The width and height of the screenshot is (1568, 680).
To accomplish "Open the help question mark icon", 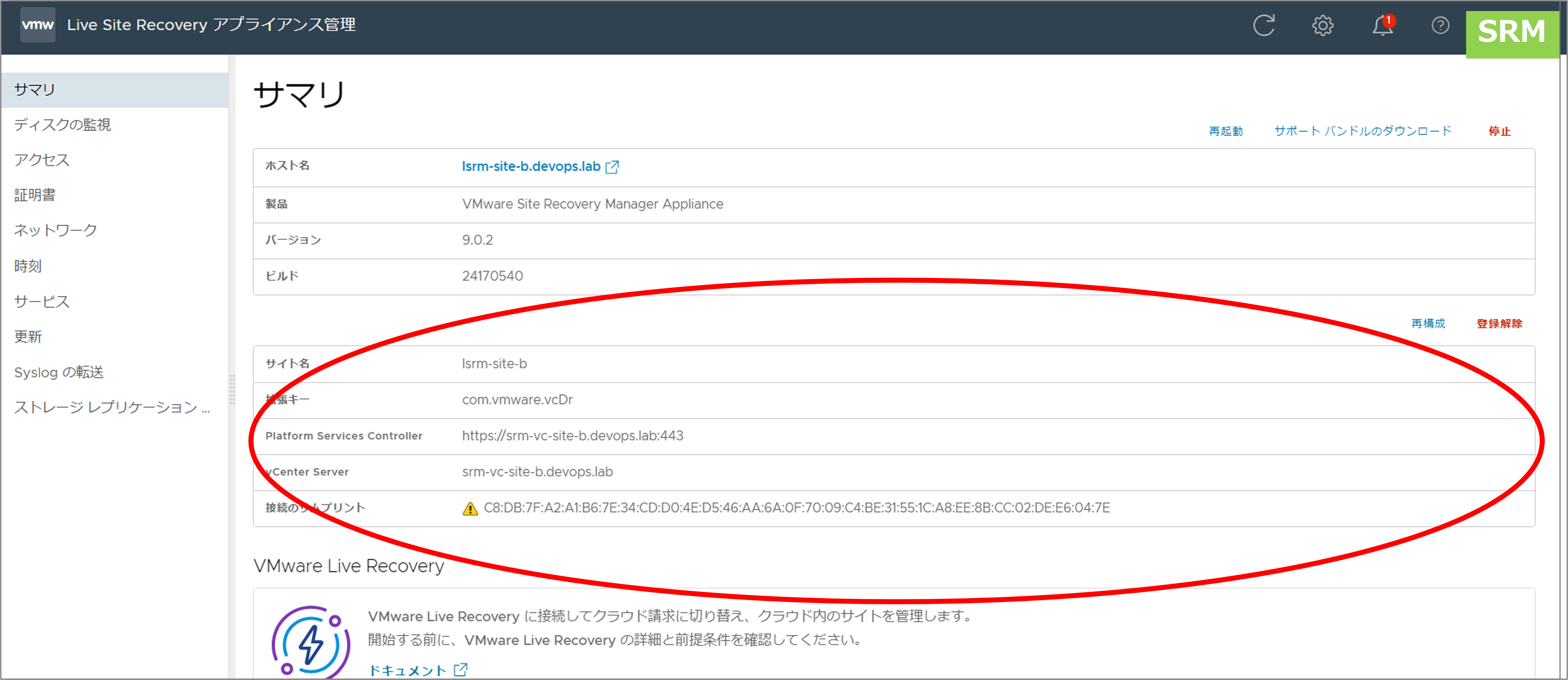I will click(x=1440, y=26).
